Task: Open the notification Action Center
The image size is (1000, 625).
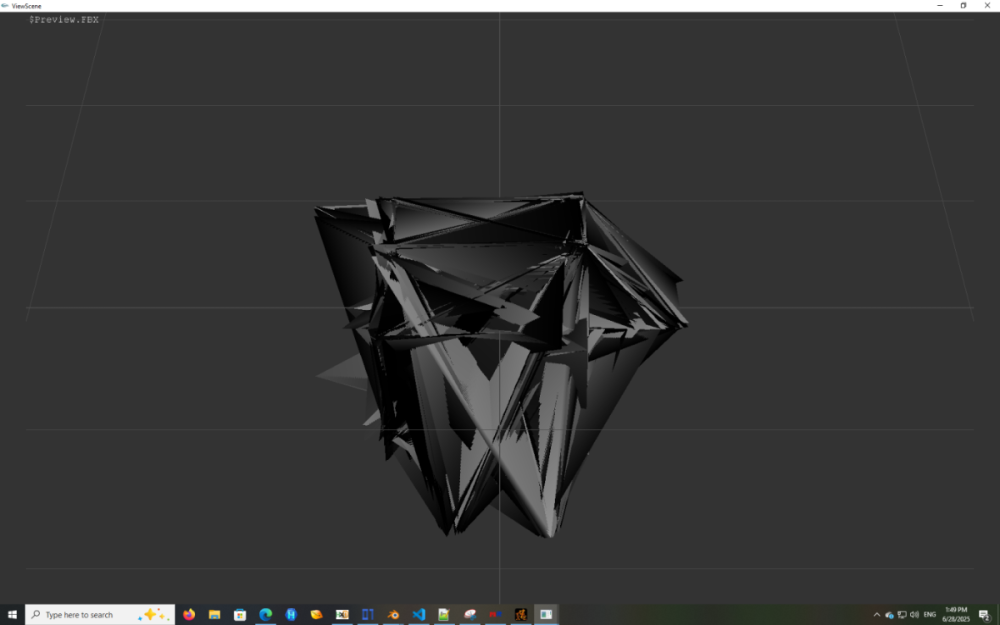Action: [x=984, y=614]
